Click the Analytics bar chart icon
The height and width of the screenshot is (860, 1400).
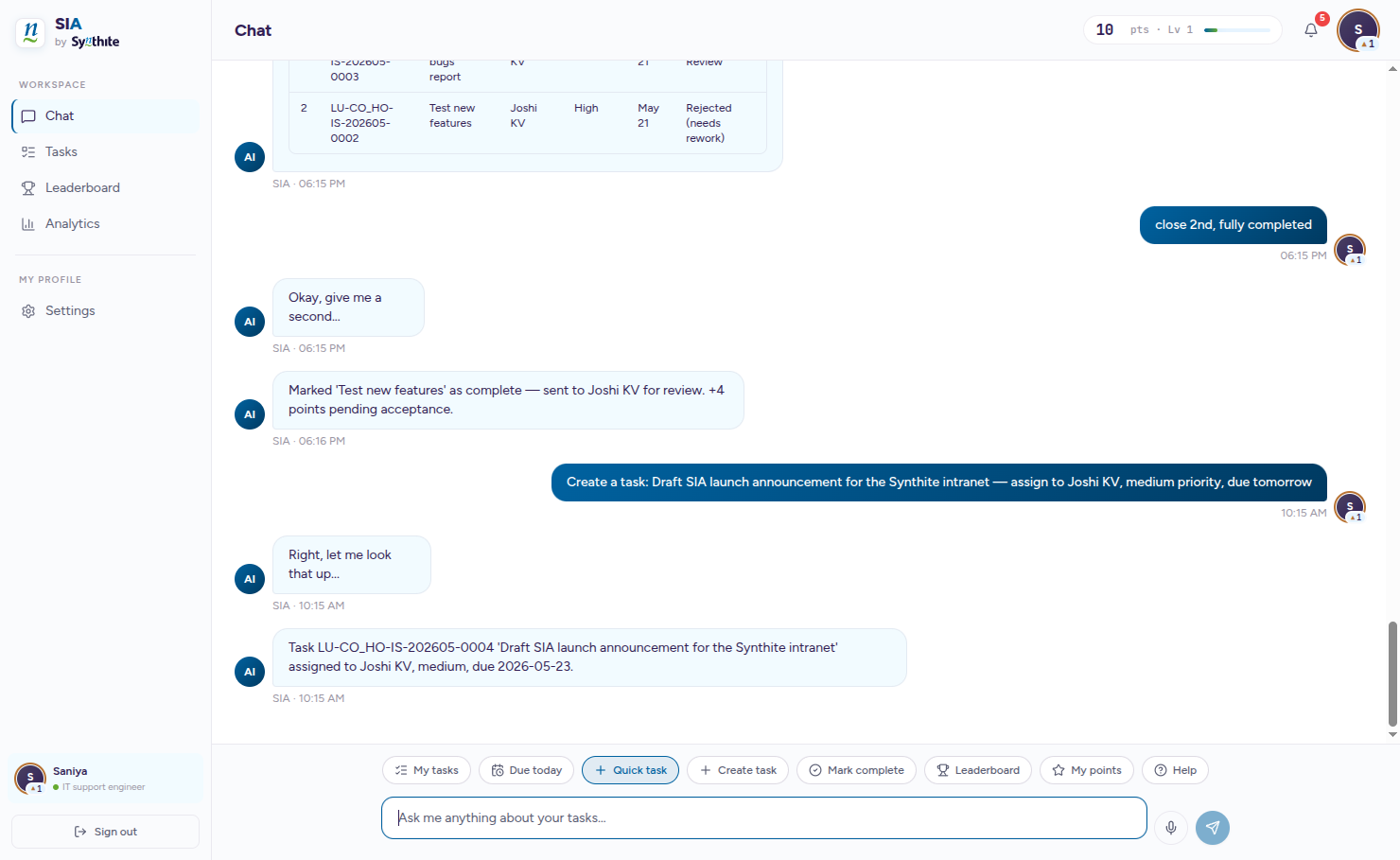coord(28,223)
